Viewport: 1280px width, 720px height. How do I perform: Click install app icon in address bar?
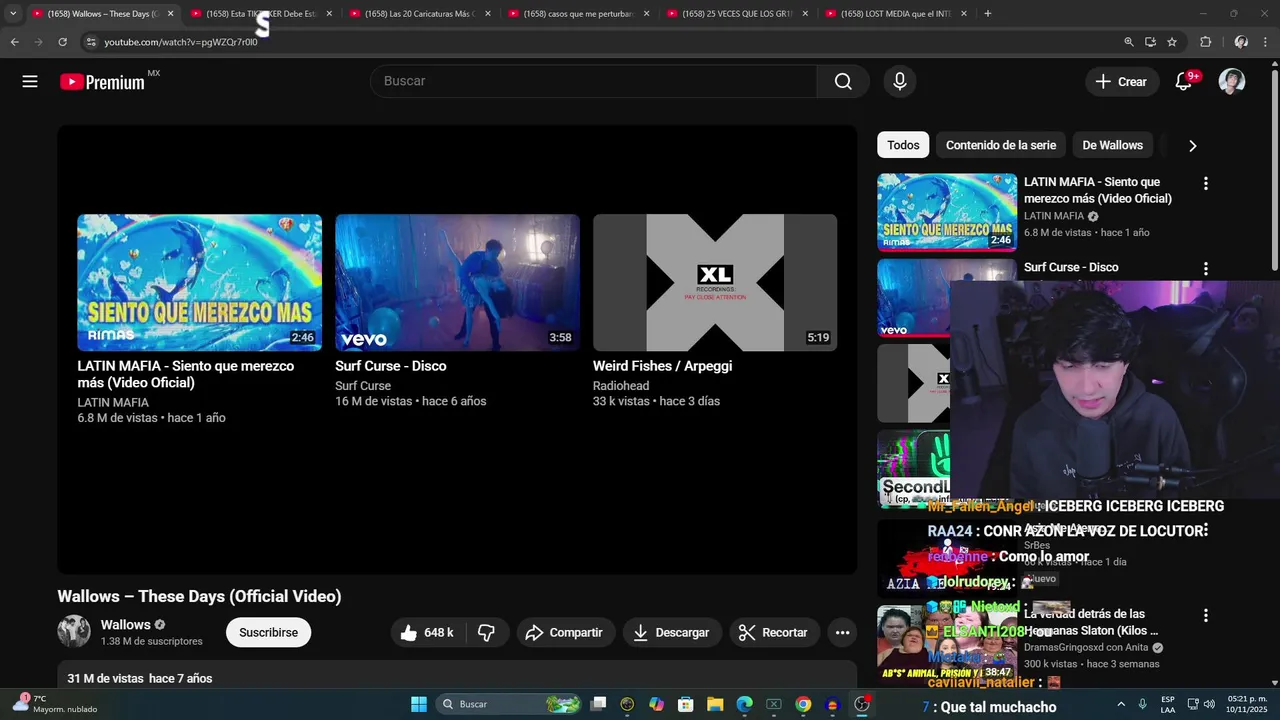coord(1150,42)
